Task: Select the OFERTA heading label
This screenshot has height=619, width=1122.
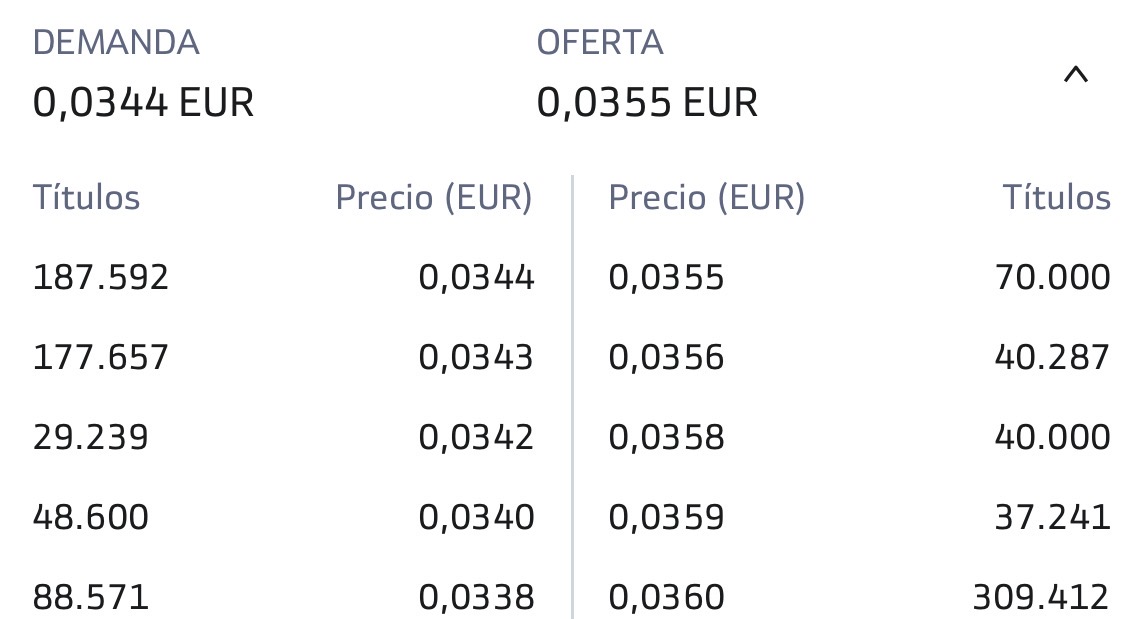Action: click(600, 42)
